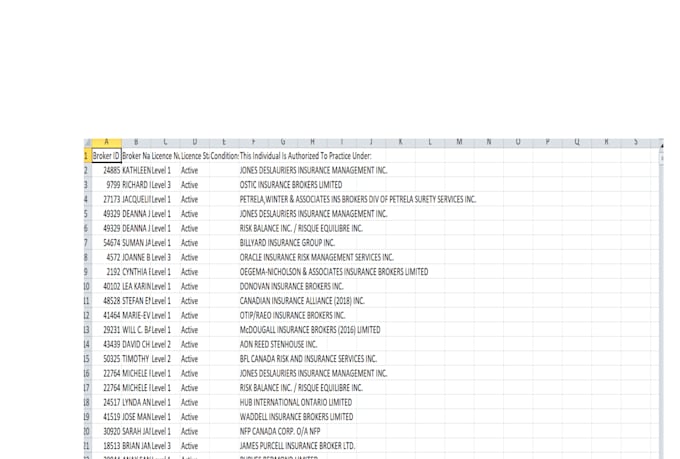This screenshot has width=680, height=459.
Task: Click the KATHLEEN name cell
Action: coord(136,170)
